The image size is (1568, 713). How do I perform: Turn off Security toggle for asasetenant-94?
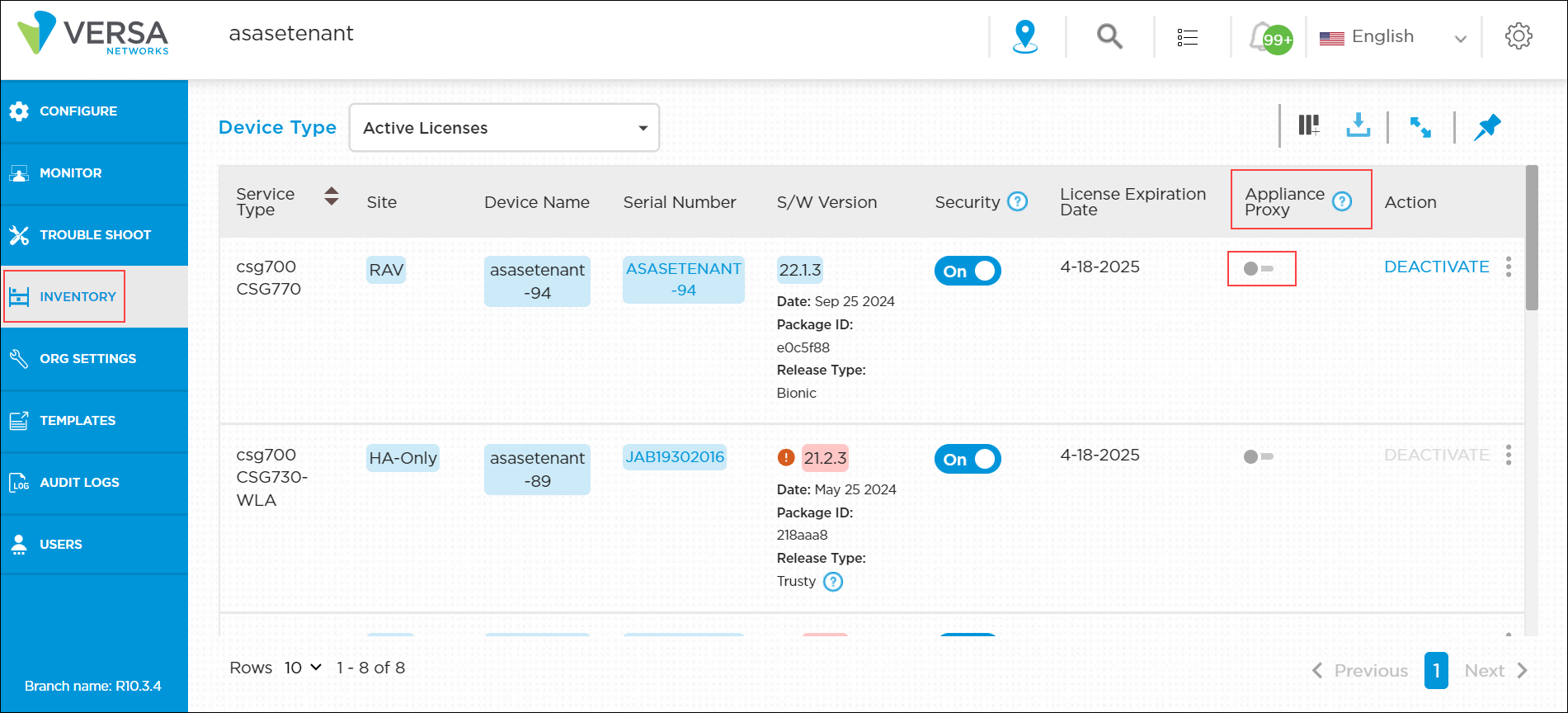pyautogui.click(x=968, y=271)
